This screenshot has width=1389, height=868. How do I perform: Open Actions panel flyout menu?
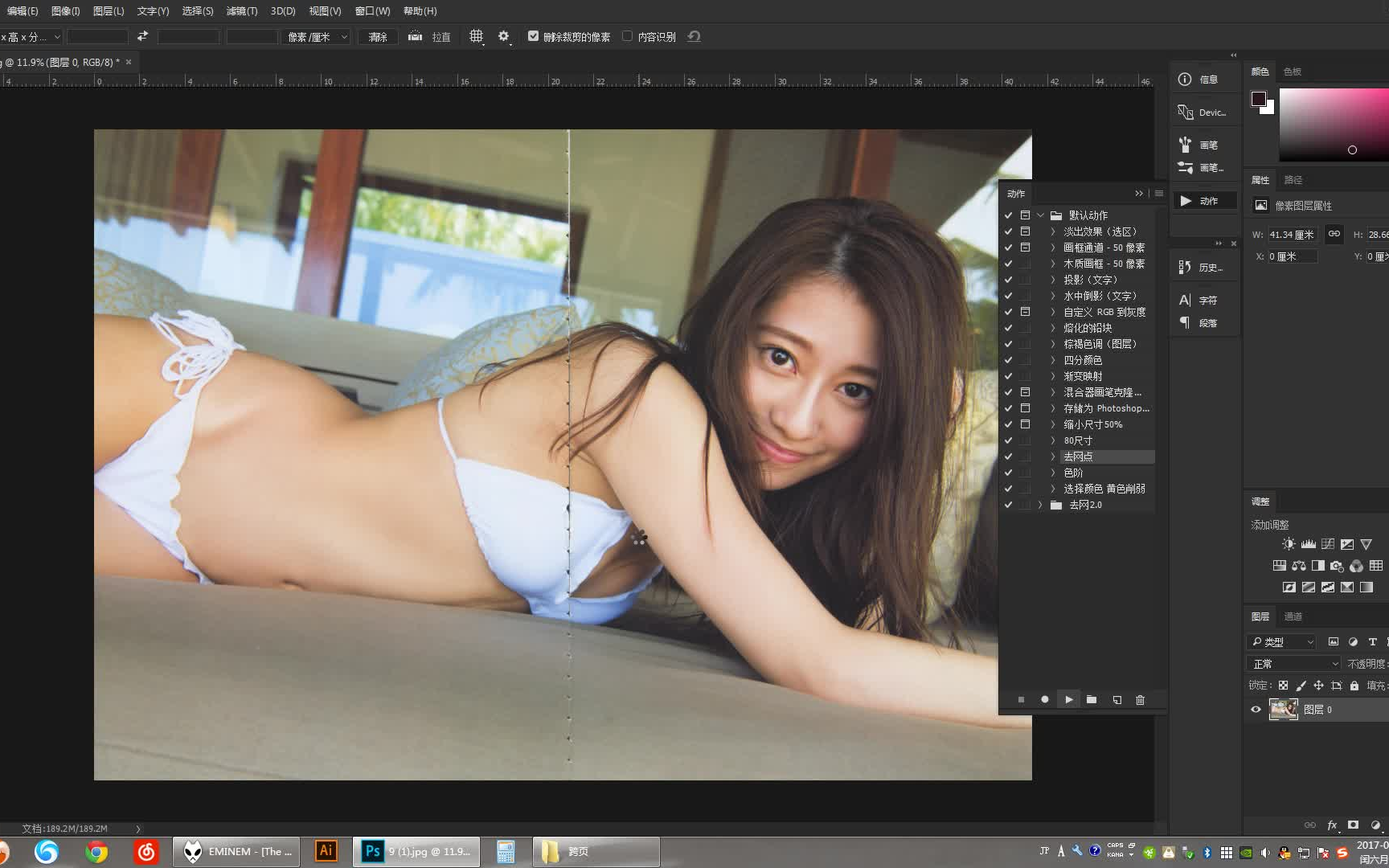(x=1159, y=194)
